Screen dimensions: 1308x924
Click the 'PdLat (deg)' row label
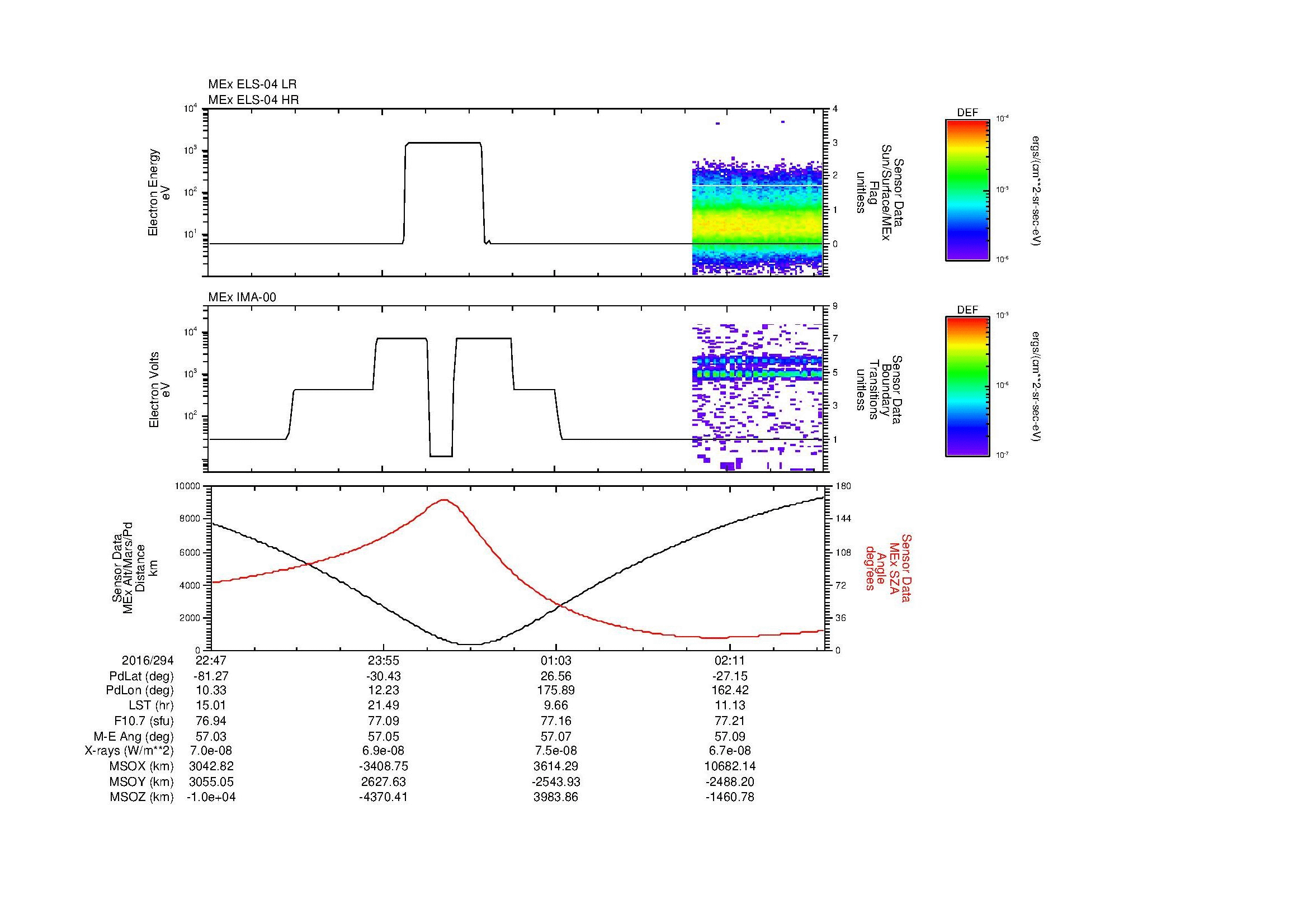tap(141, 676)
